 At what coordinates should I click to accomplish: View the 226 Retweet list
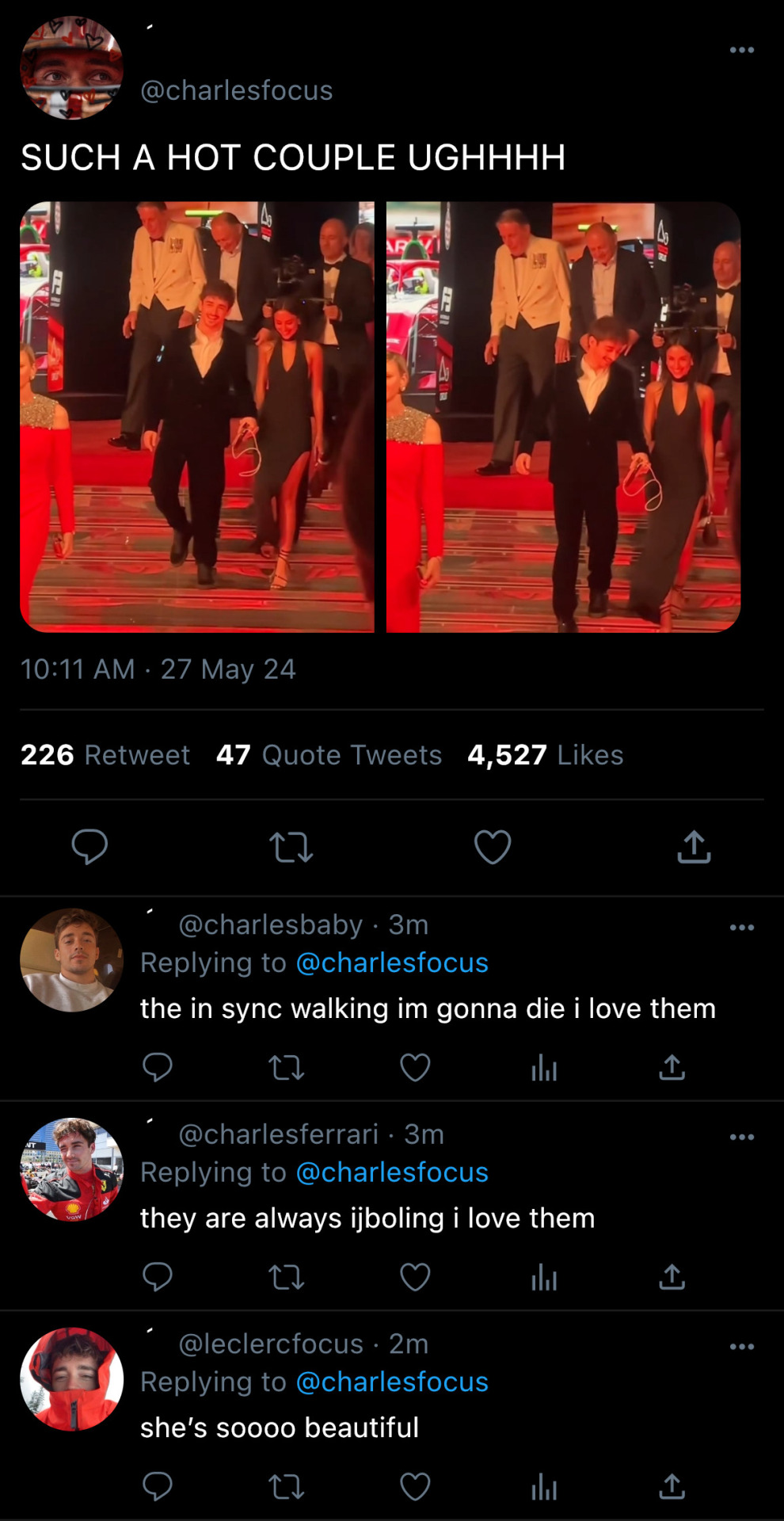tap(105, 755)
